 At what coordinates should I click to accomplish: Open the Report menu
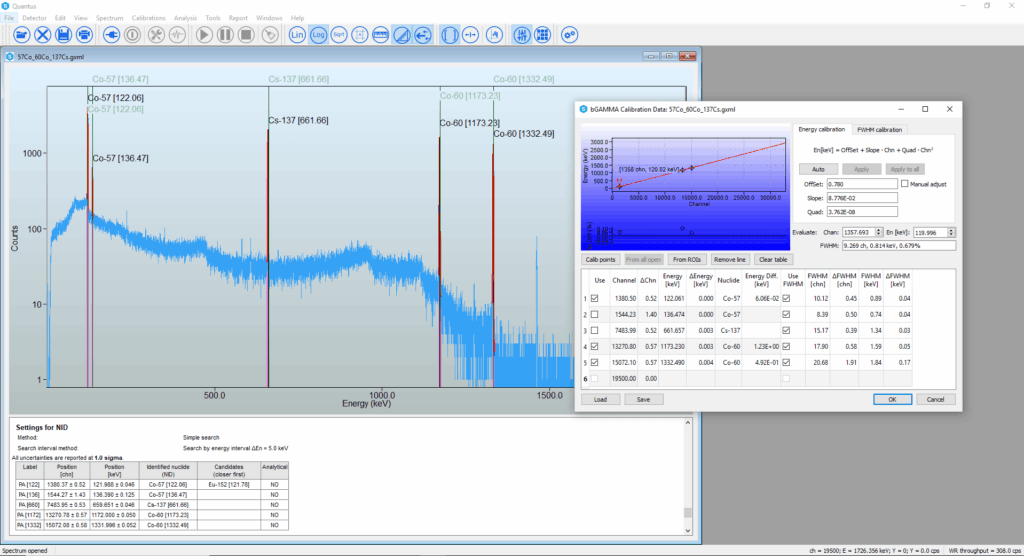238,18
